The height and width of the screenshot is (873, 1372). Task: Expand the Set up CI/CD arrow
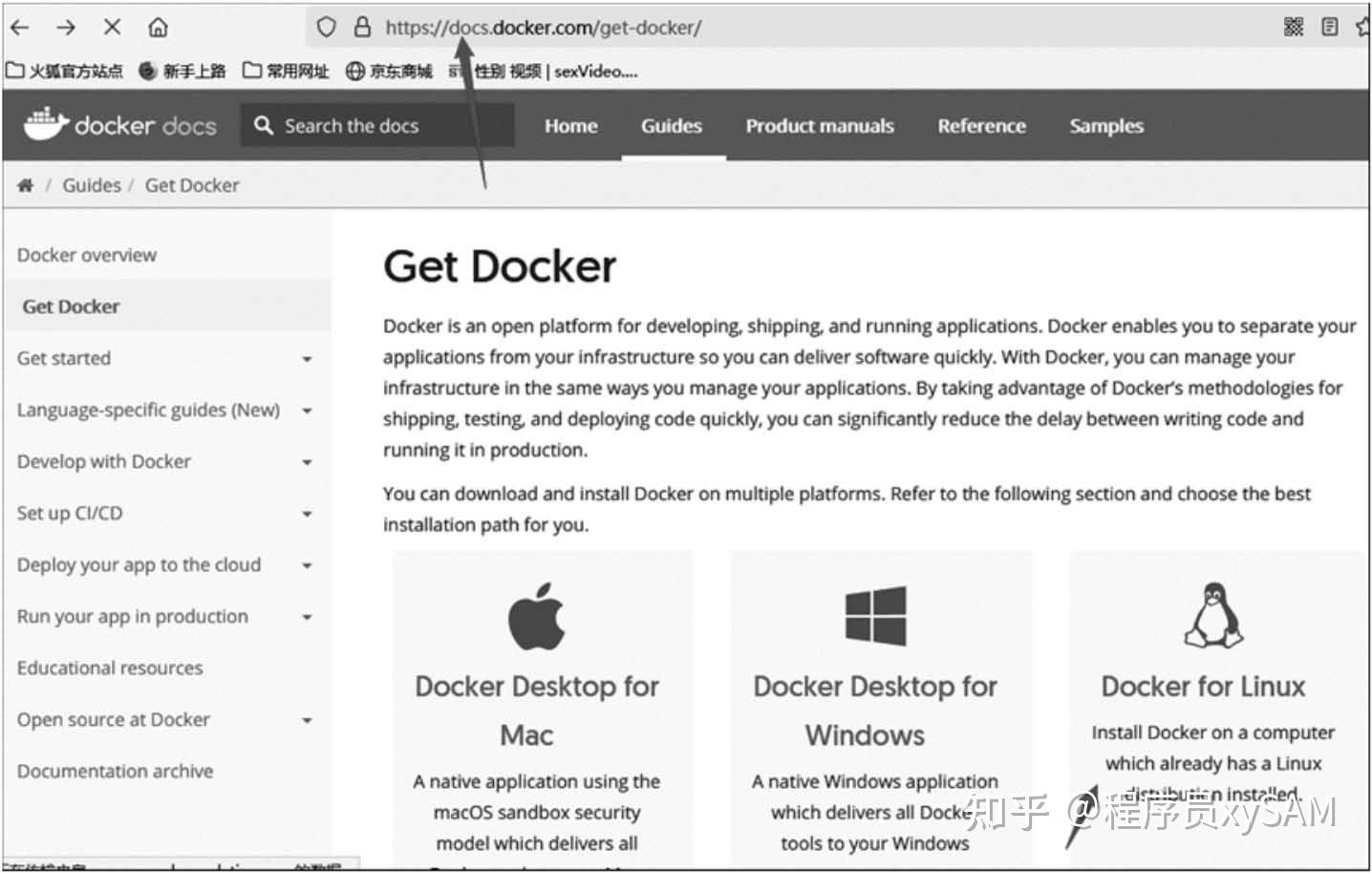pos(307,514)
